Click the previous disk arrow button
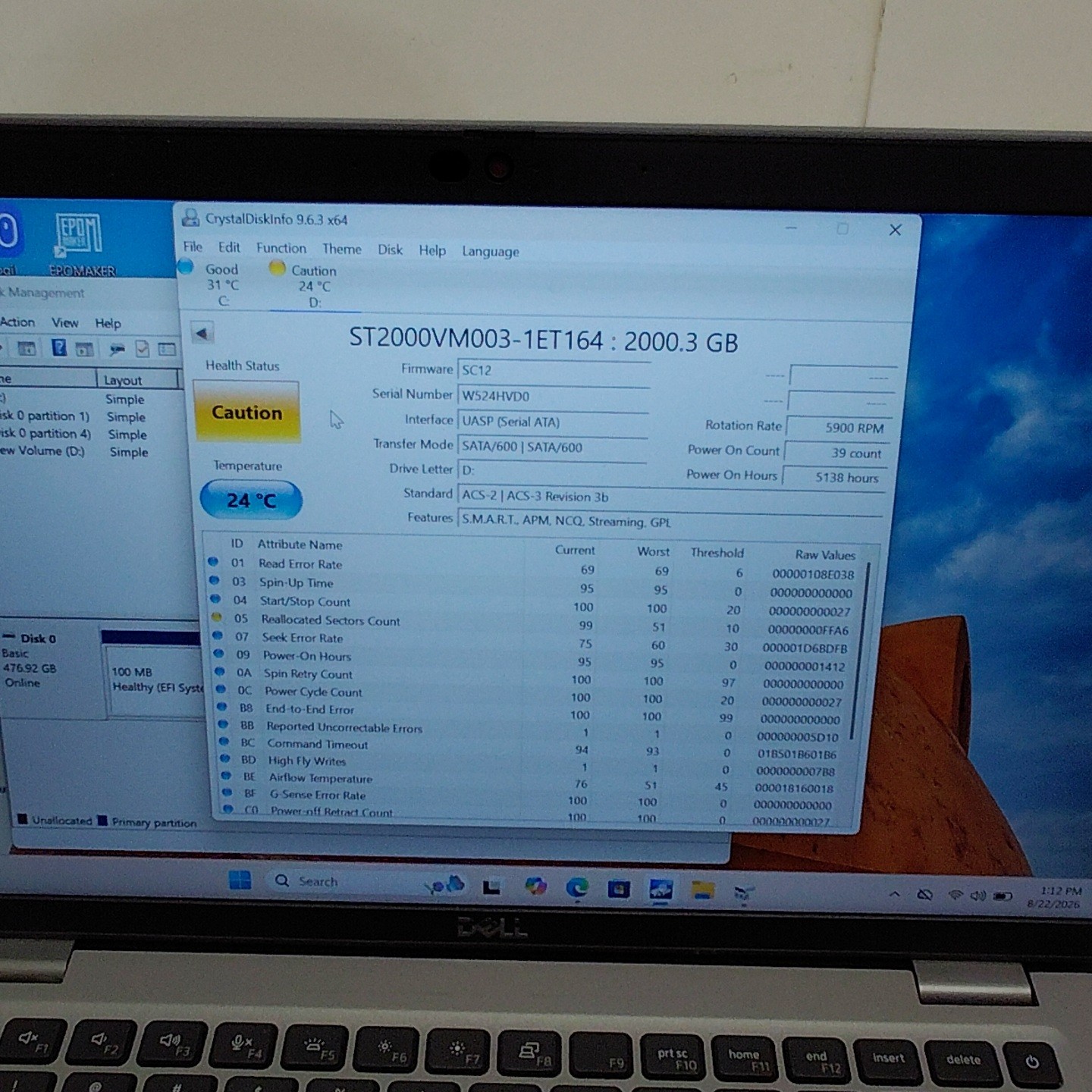Image resolution: width=1092 pixels, height=1092 pixels. pos(202,333)
